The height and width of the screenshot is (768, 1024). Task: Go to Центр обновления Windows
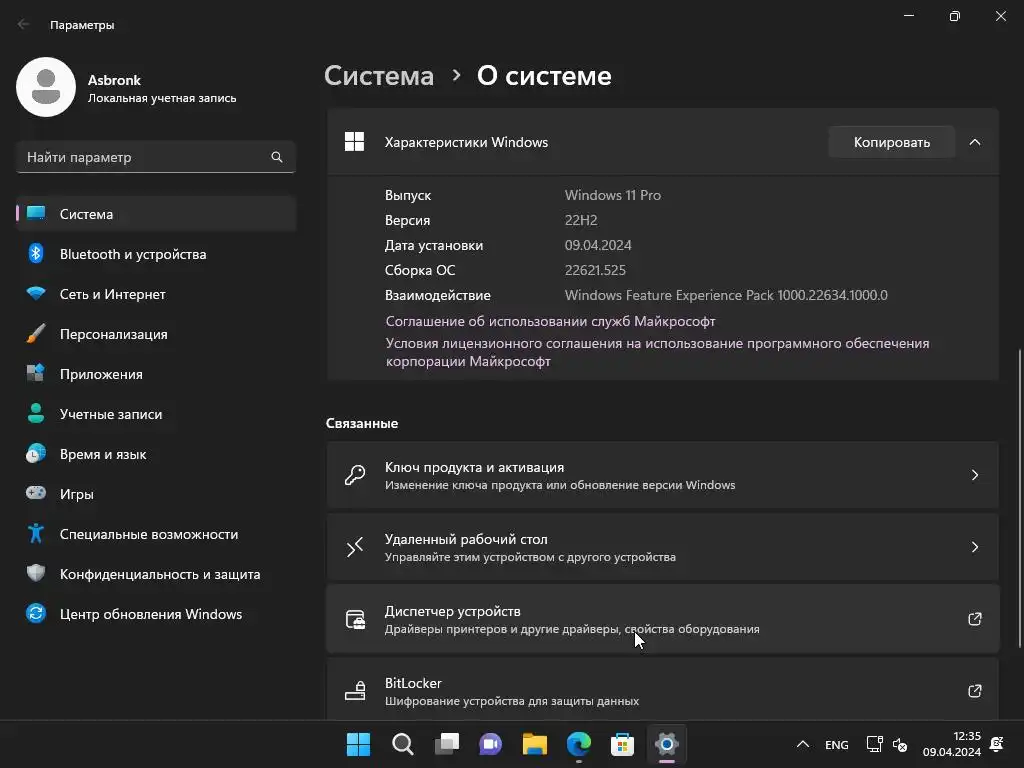click(156, 614)
